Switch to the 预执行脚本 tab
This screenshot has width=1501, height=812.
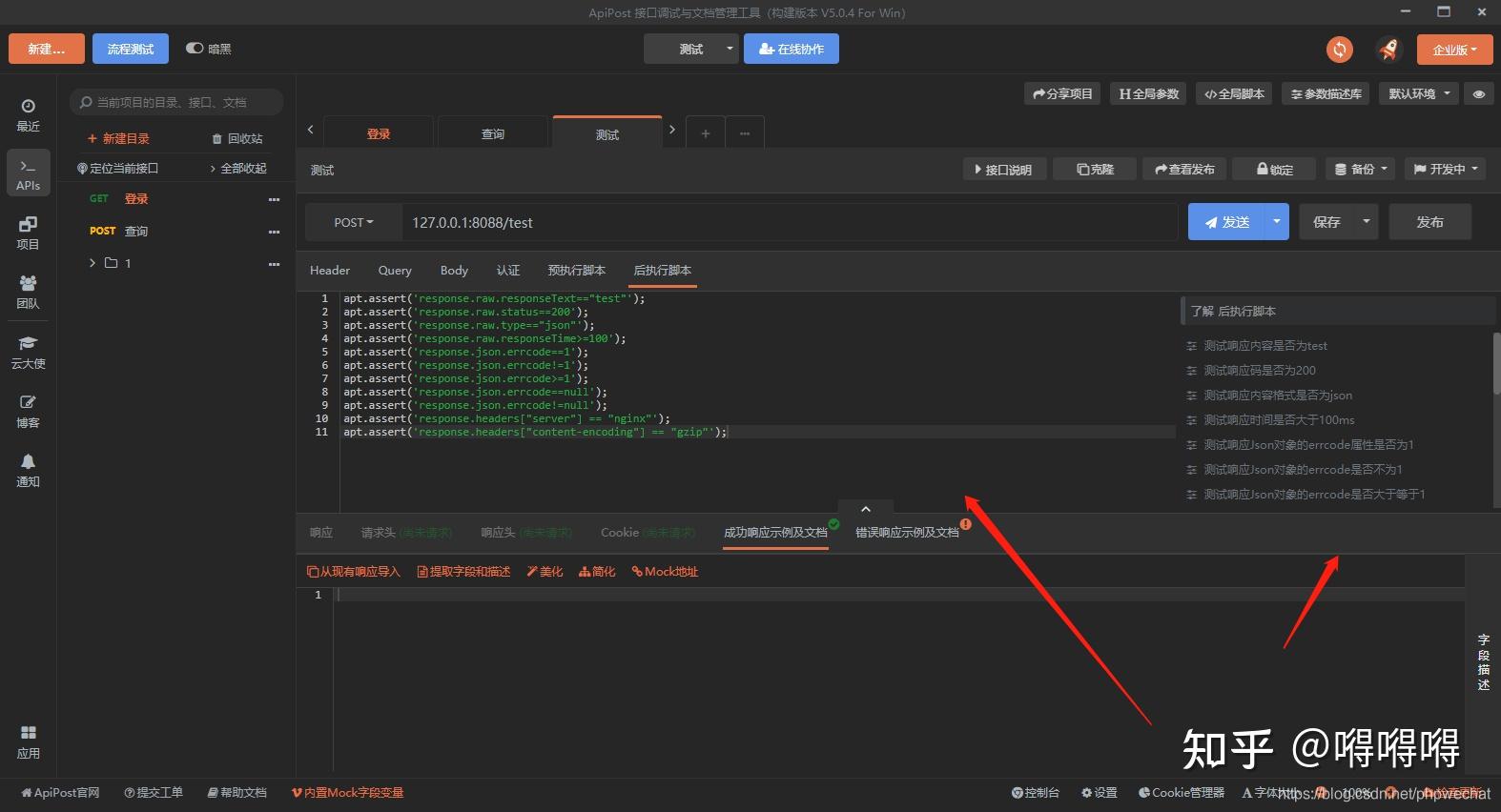[577, 271]
